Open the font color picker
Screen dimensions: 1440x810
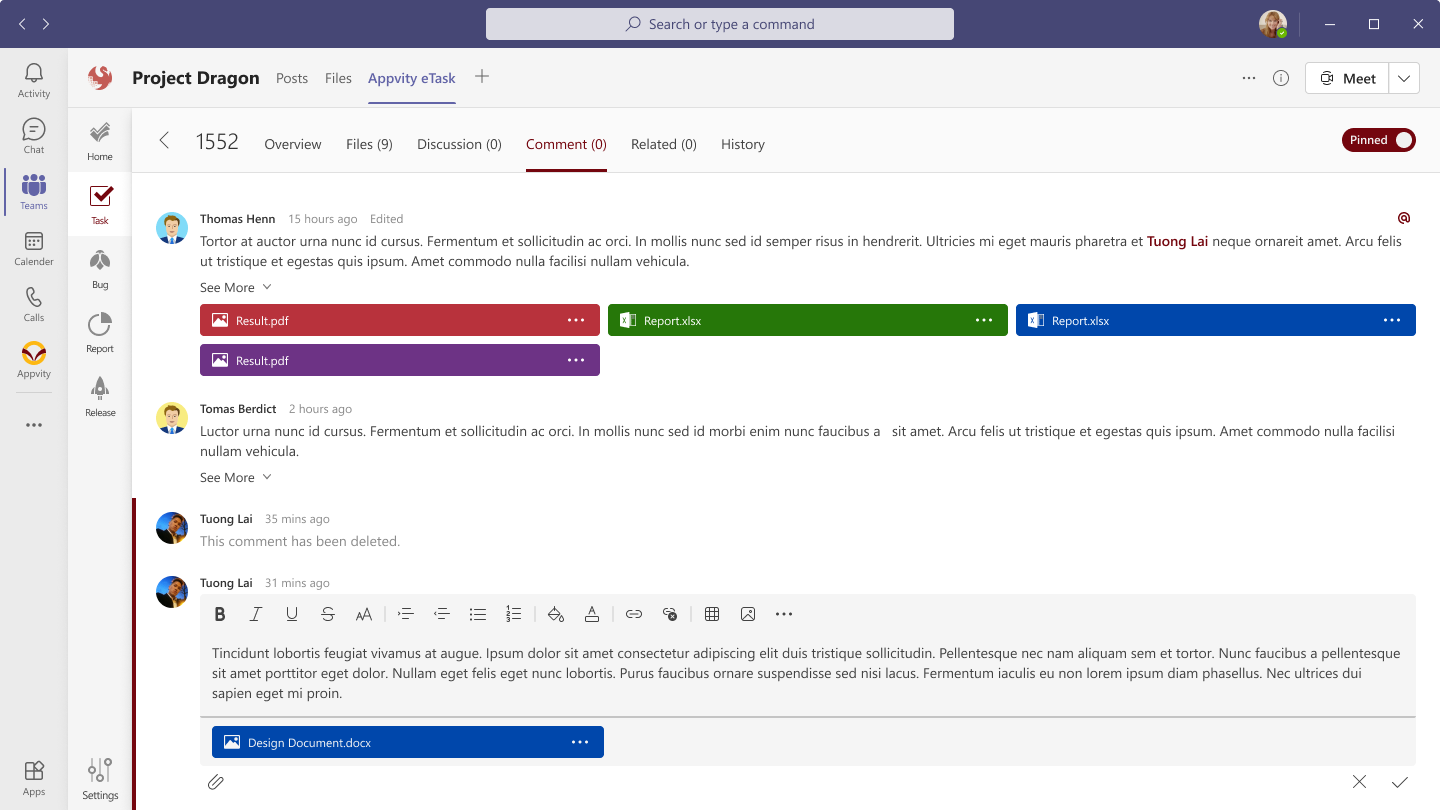pos(592,614)
